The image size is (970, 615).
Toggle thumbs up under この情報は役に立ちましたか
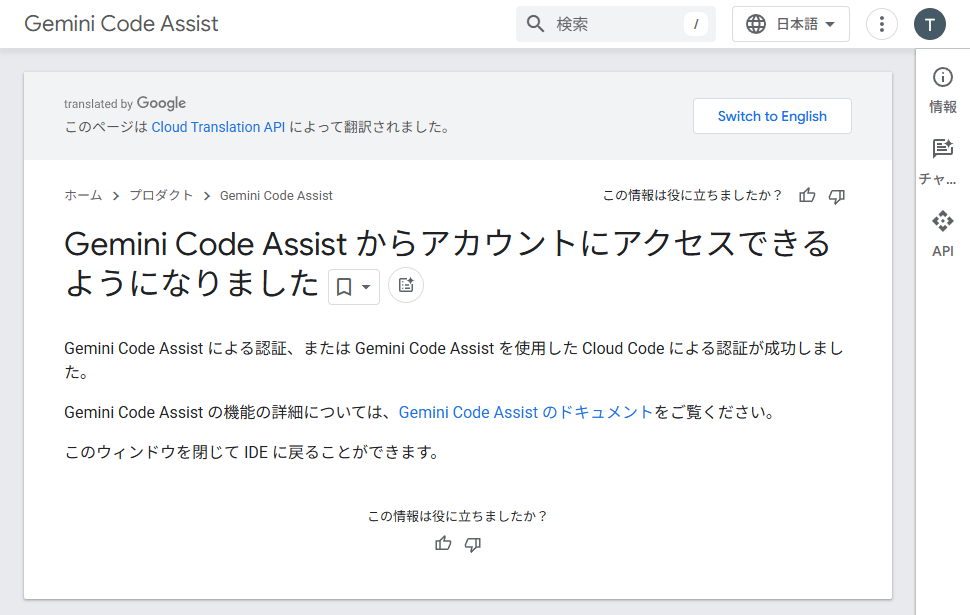point(443,544)
